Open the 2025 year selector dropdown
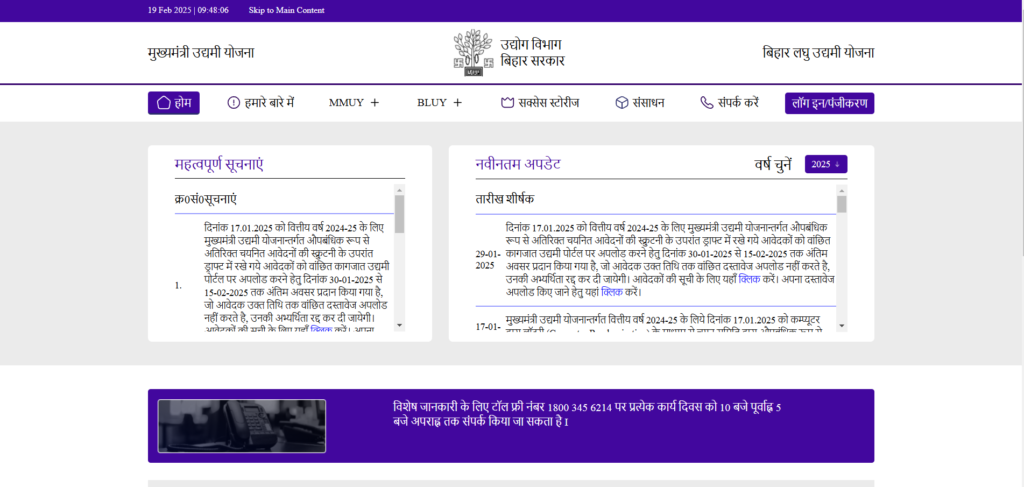The image size is (1024, 487). [826, 165]
